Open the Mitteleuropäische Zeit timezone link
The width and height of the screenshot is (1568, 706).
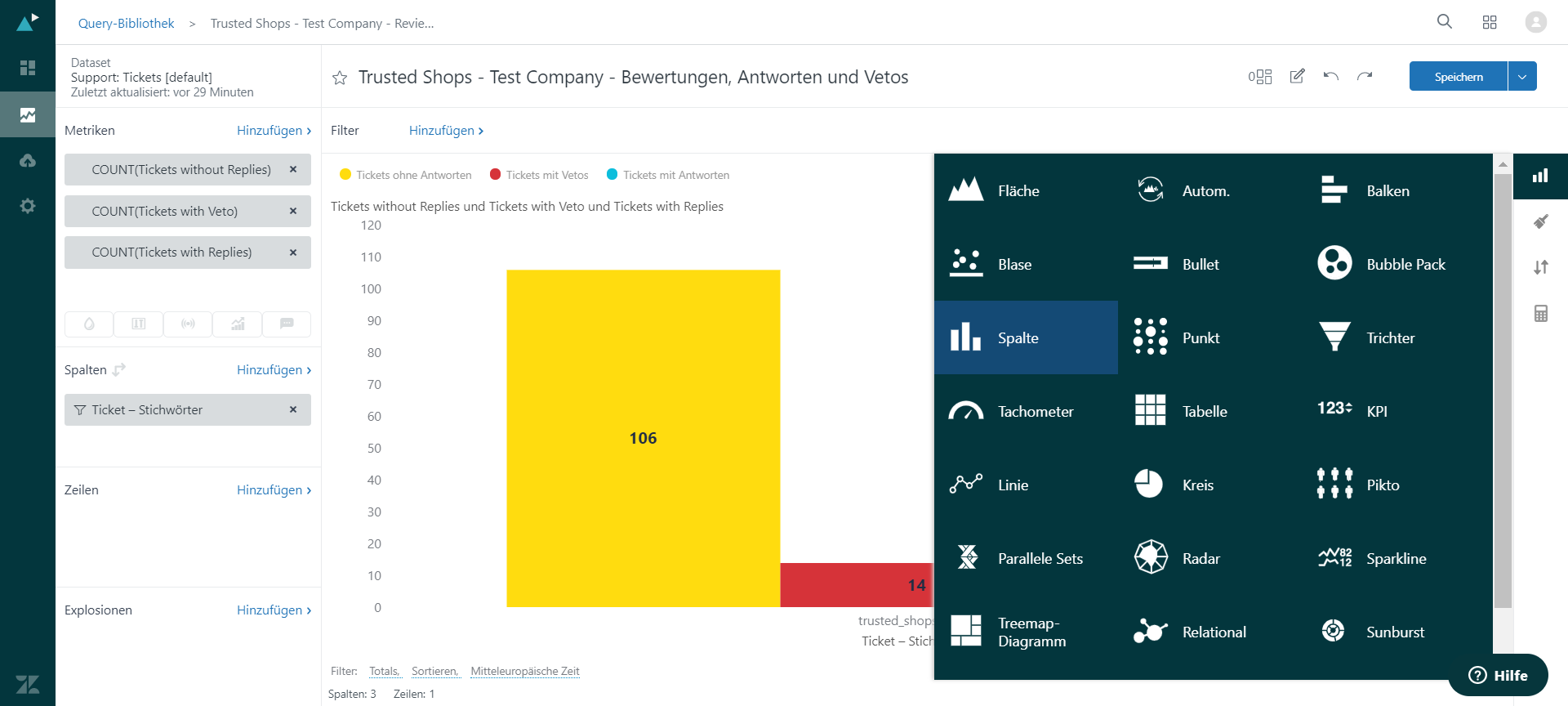[x=525, y=671]
